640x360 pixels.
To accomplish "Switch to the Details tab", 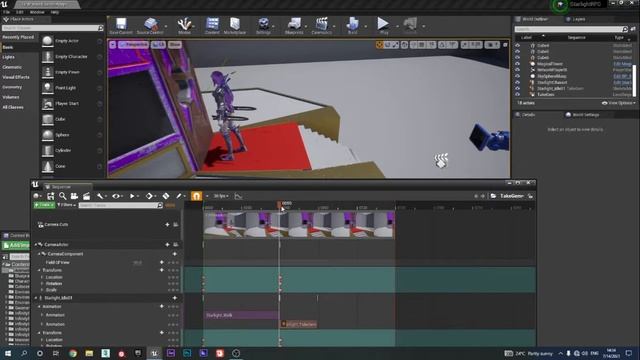I will (525, 115).
